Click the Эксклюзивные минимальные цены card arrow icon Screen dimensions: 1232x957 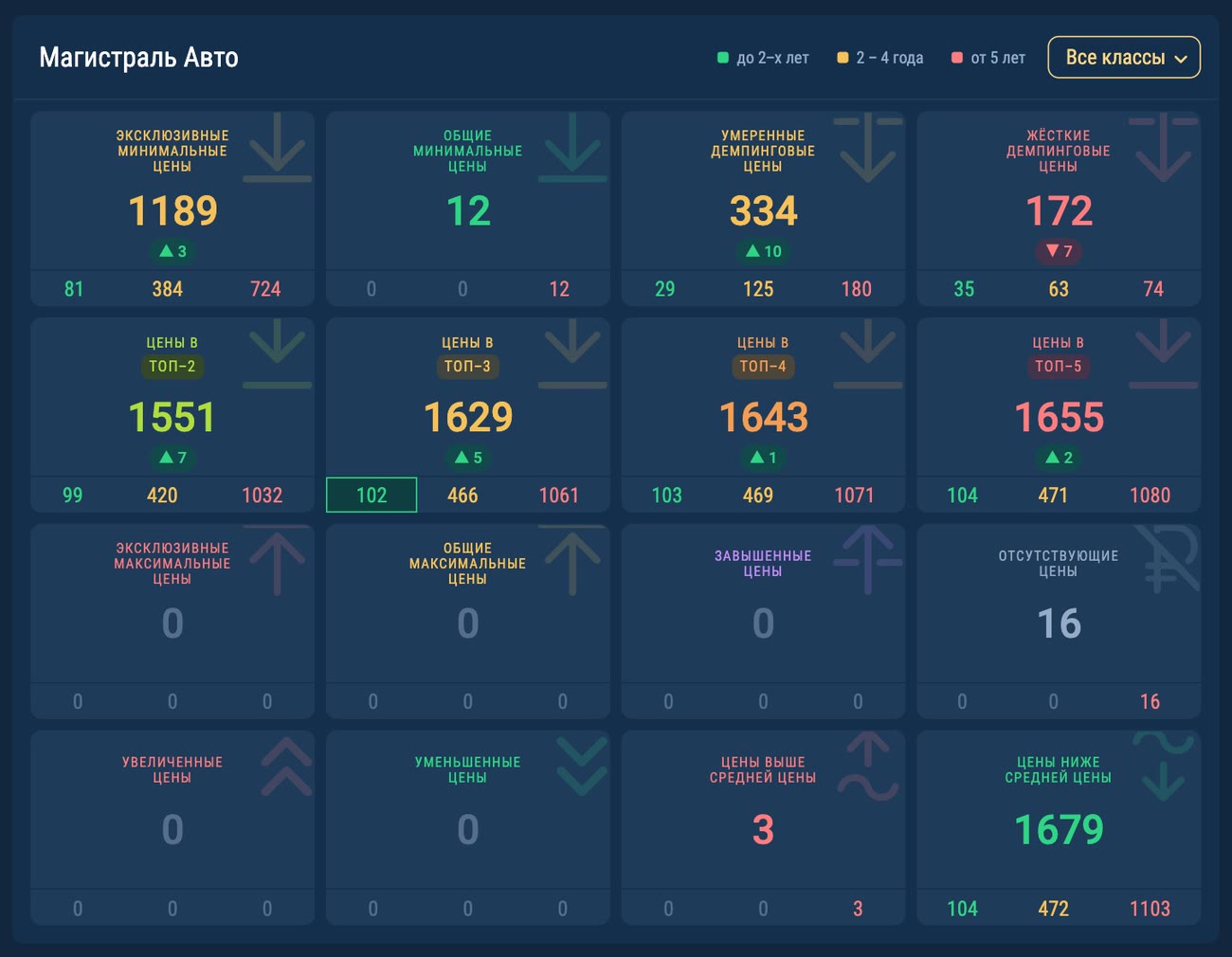click(278, 147)
